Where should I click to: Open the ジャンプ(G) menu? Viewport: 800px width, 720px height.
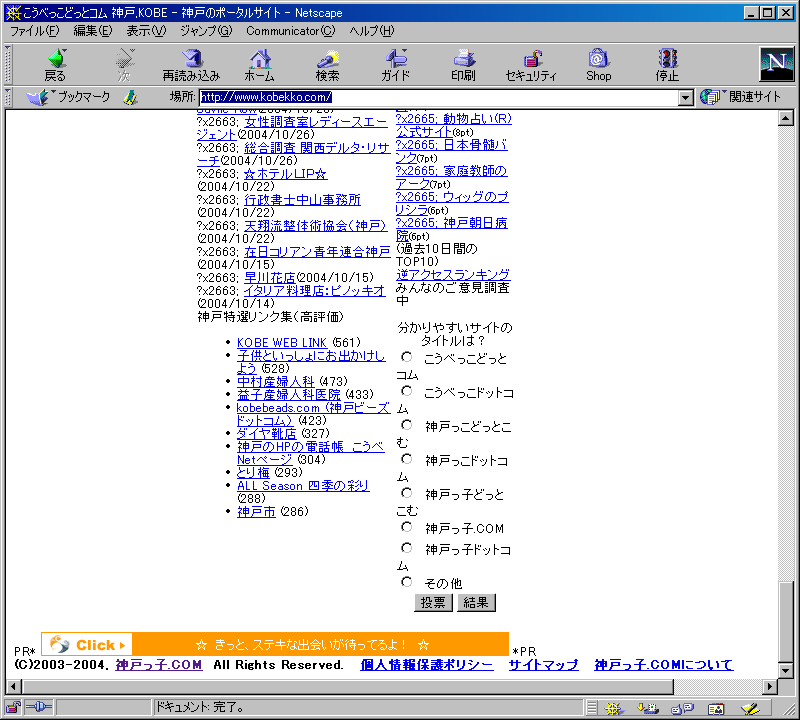coord(206,31)
